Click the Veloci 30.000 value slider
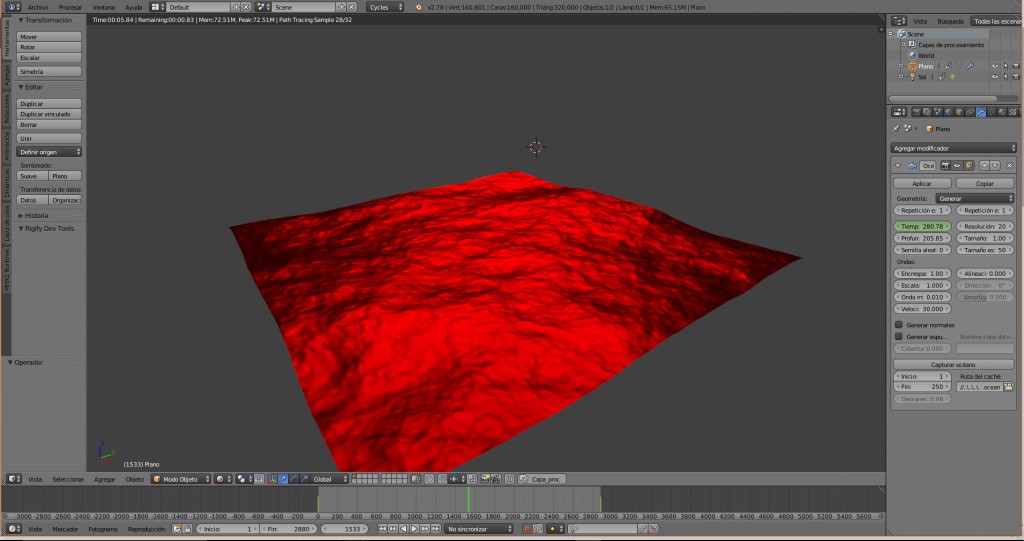 (x=921, y=308)
